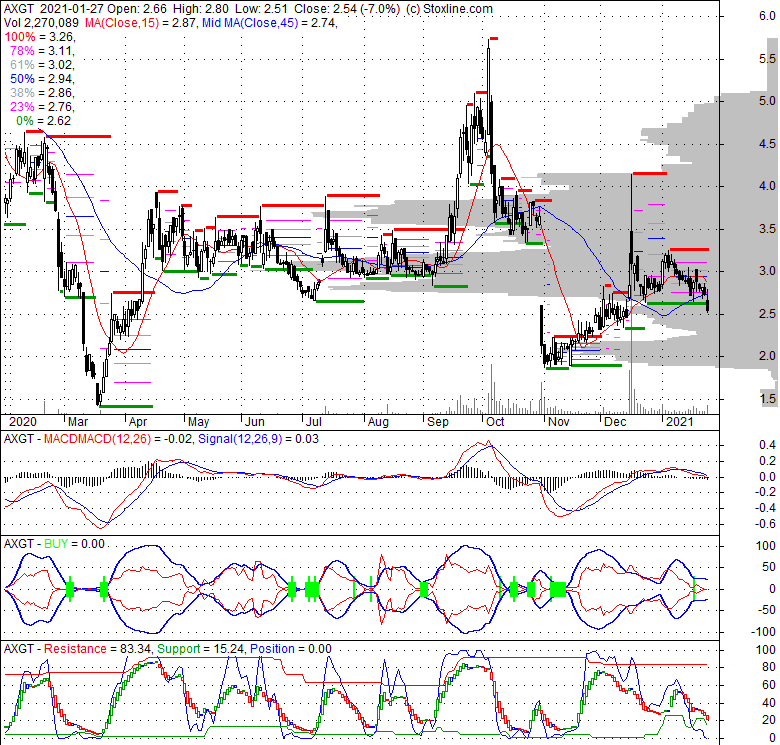Click the '2021' year label on time axis

coord(680,422)
